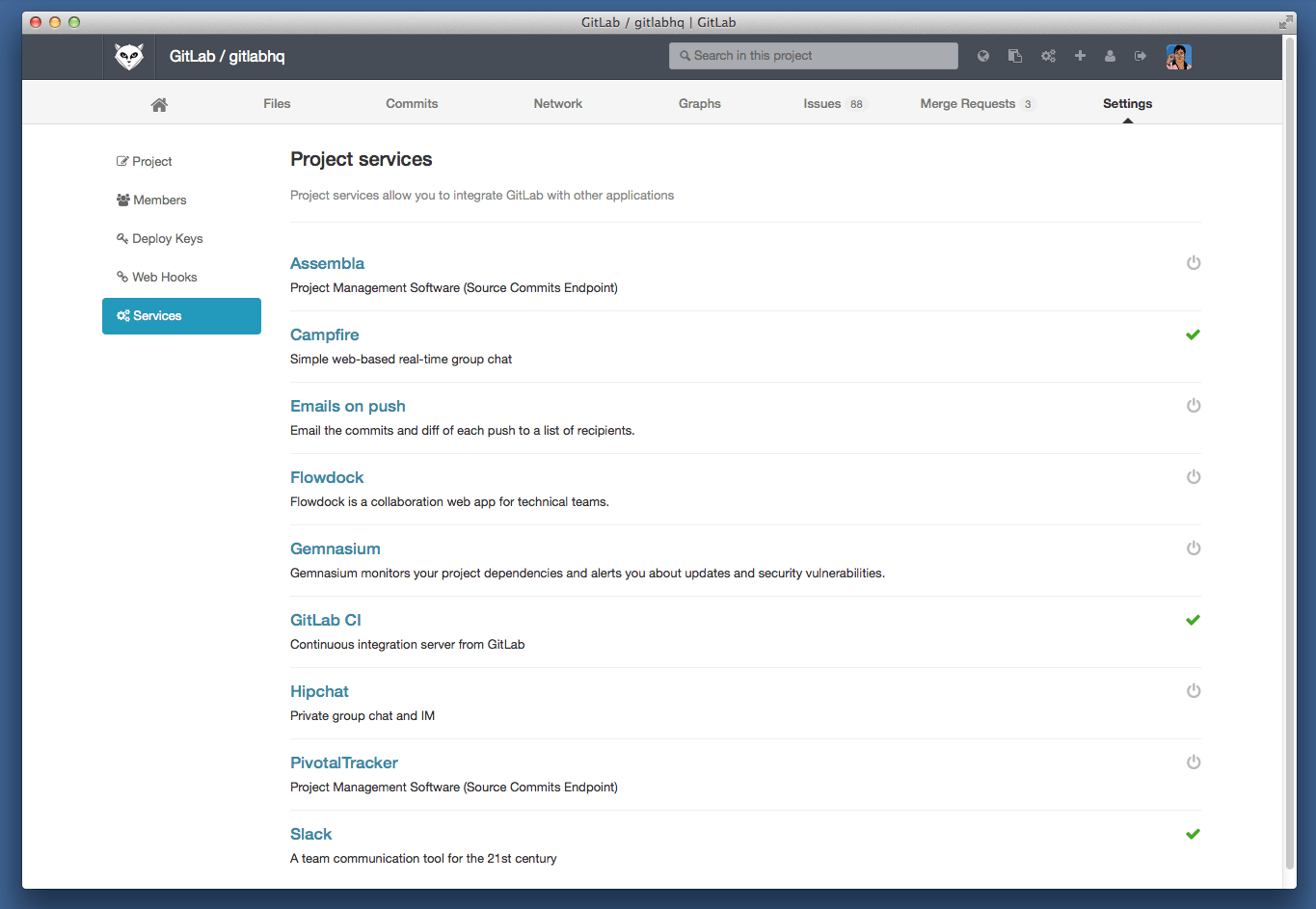This screenshot has height=909, width=1316.
Task: Open admin area gears icon
Action: tap(1048, 56)
